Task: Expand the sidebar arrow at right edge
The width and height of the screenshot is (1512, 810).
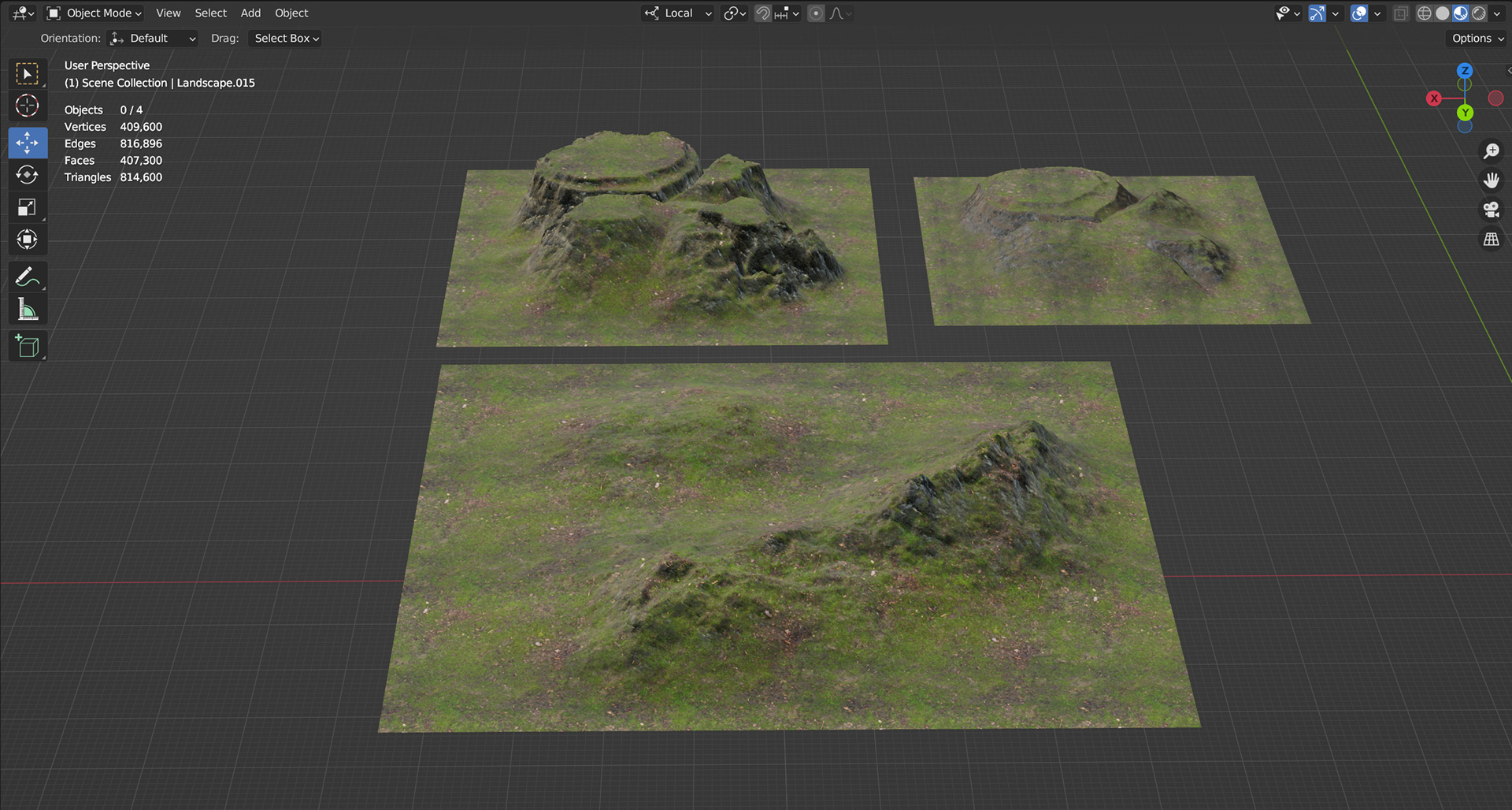Action: point(1508,71)
